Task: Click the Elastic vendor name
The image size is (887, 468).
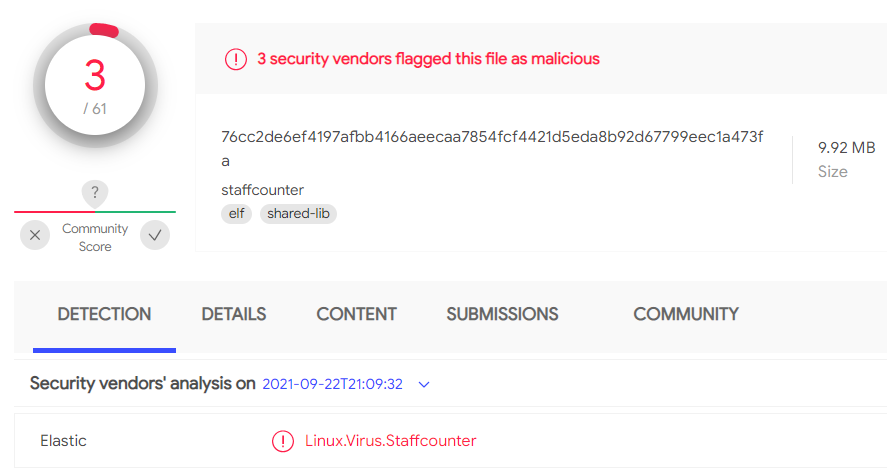Action: (x=63, y=441)
